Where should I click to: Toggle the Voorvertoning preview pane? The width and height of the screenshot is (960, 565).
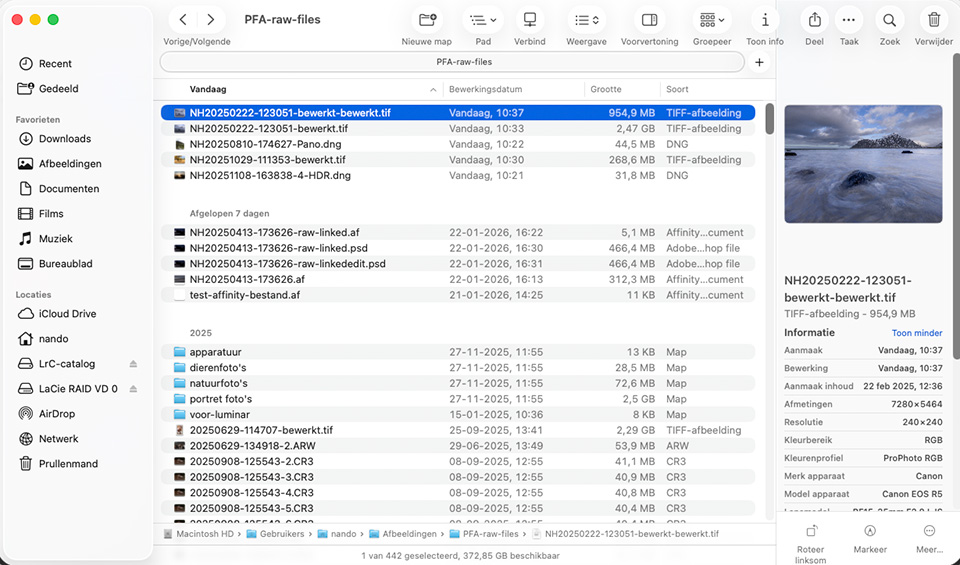pos(649,20)
